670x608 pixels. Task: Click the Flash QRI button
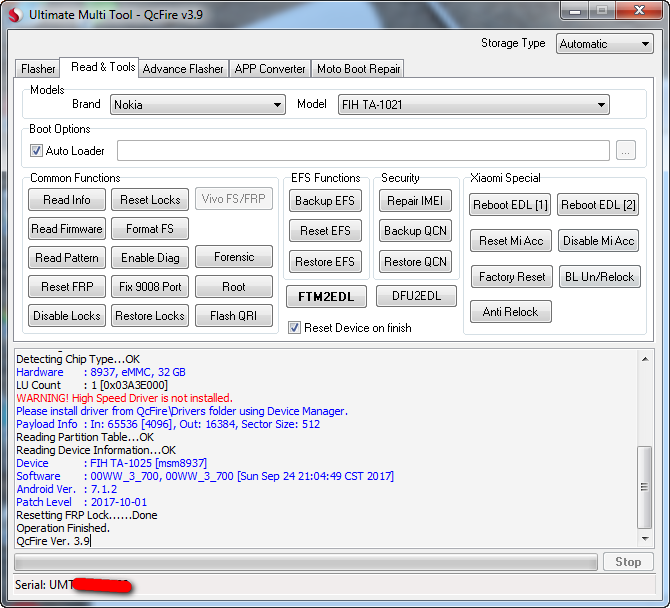tap(234, 315)
